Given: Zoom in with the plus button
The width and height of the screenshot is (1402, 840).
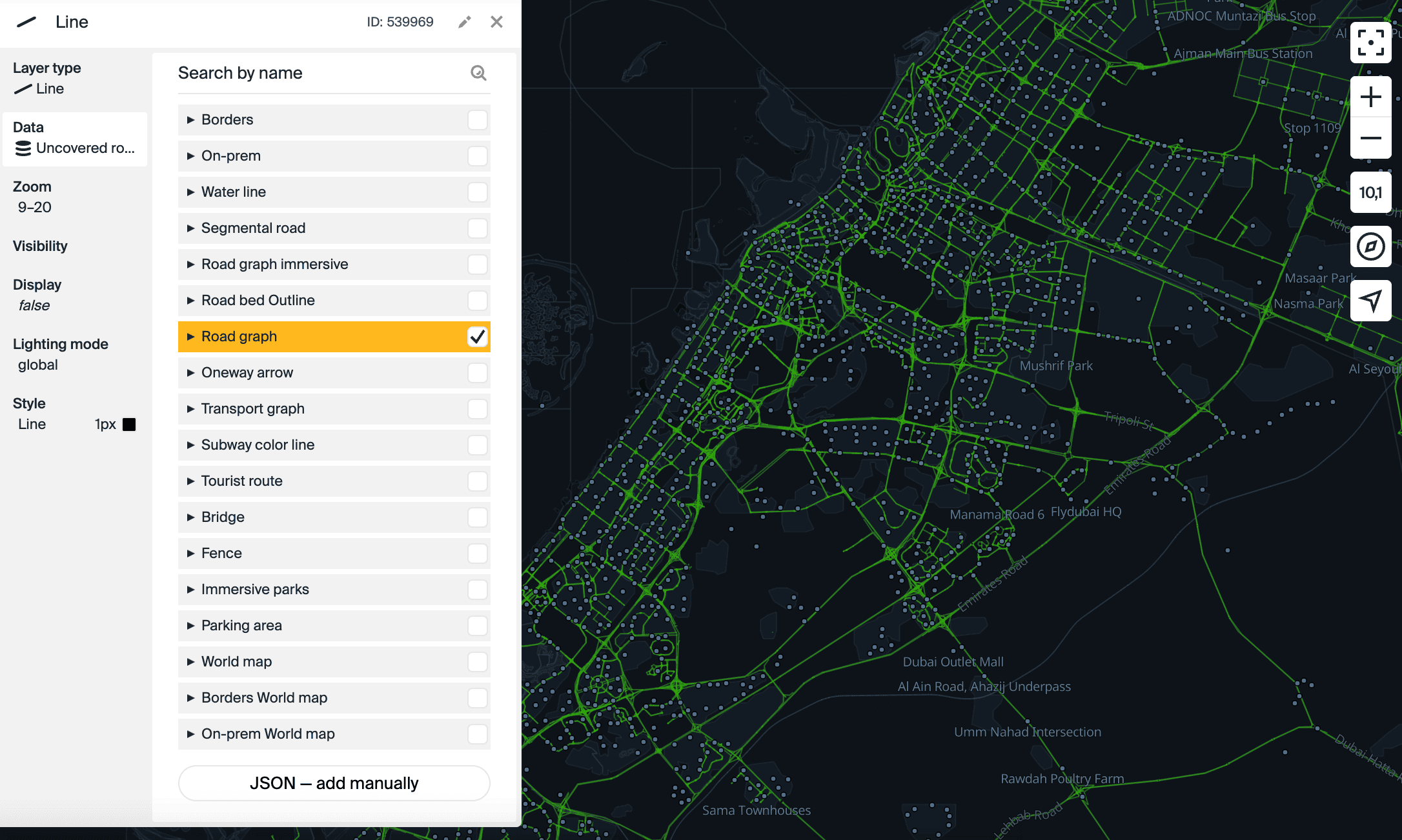Looking at the screenshot, I should pyautogui.click(x=1370, y=97).
